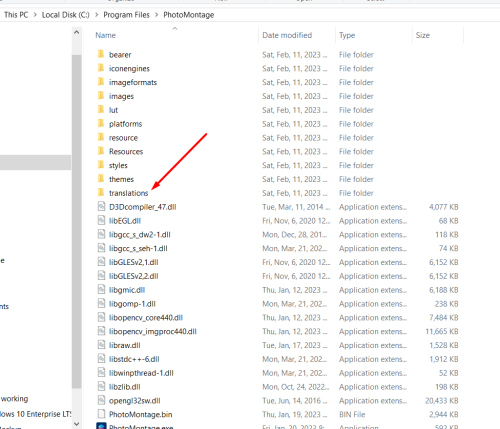Viewport: 500px width, 429px height.
Task: Click Mon, Oct, 24, 2022 date cell
Action: click(x=296, y=387)
